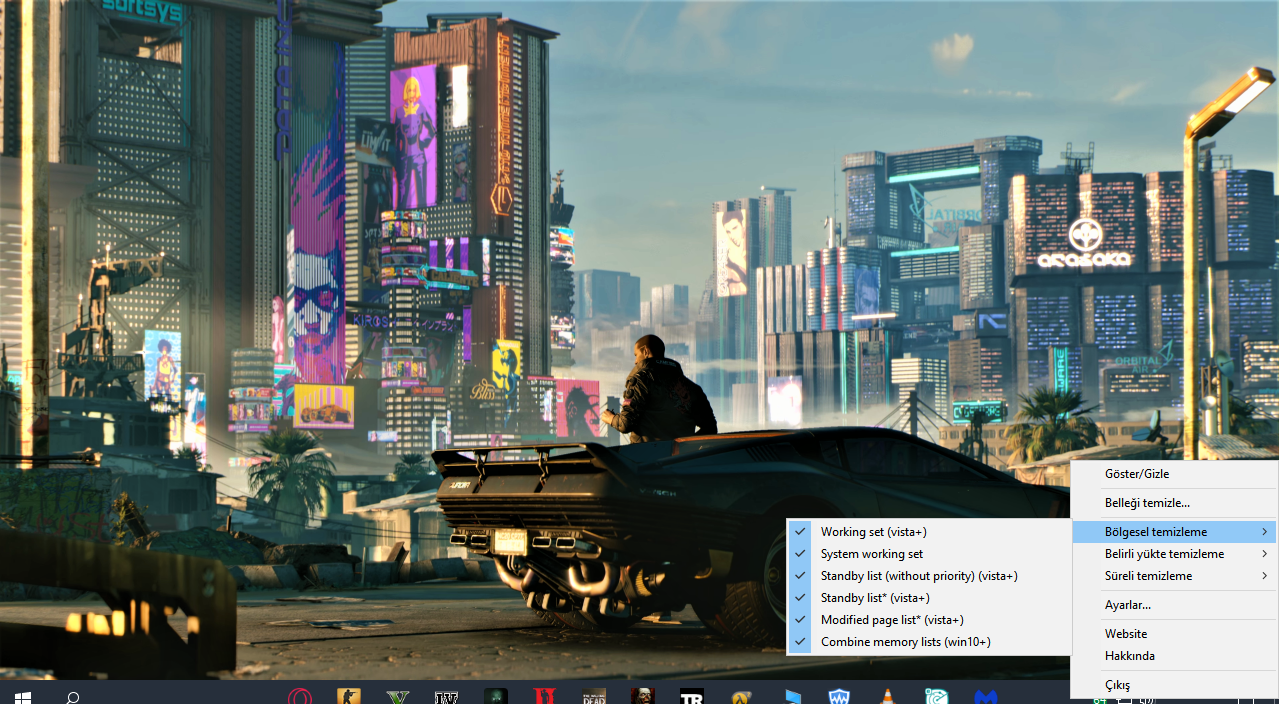The image size is (1279, 704).
Task: Toggle Standby list (without priority) option
Action: 929,576
